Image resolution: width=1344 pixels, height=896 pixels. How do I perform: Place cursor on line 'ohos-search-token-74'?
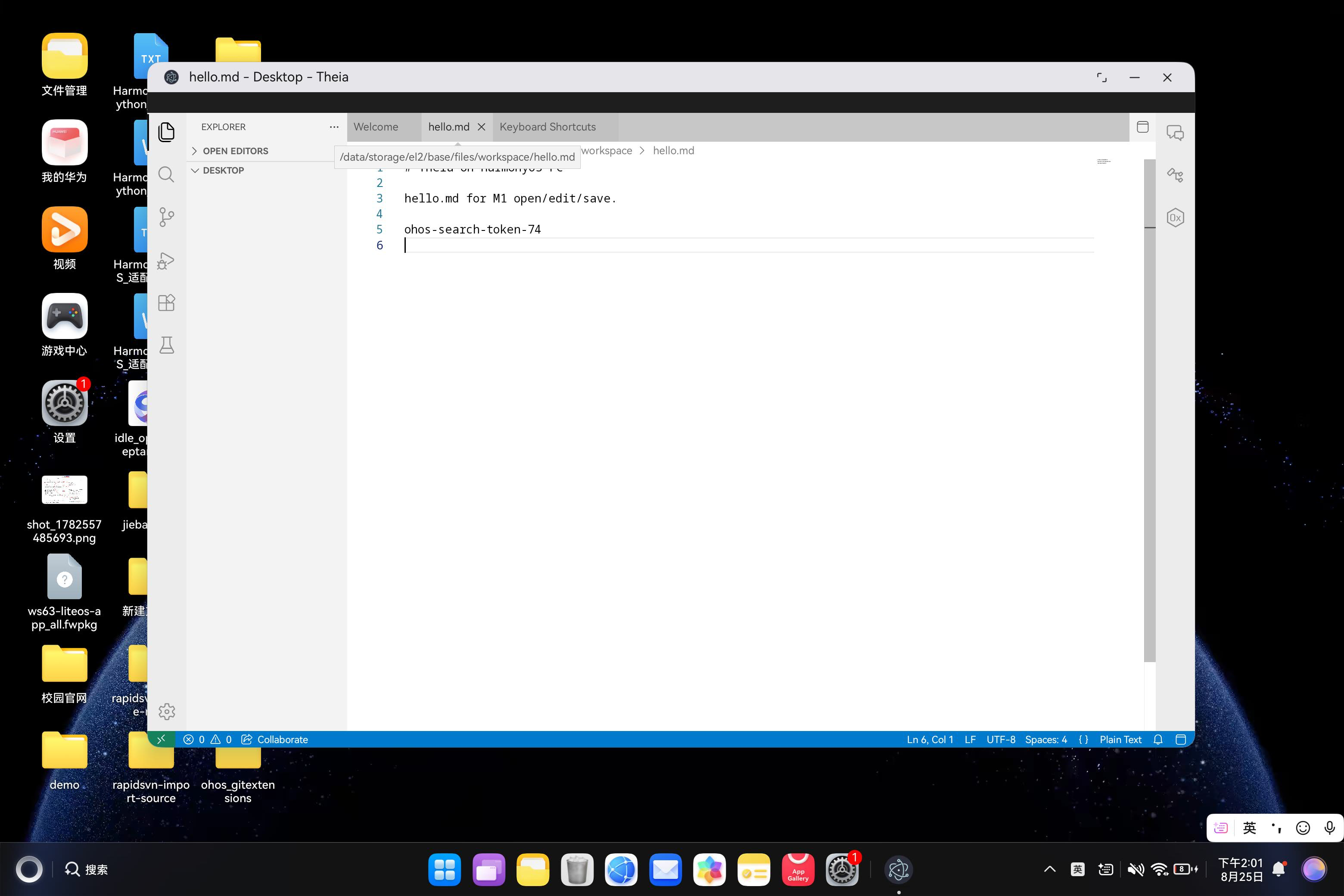(x=472, y=229)
